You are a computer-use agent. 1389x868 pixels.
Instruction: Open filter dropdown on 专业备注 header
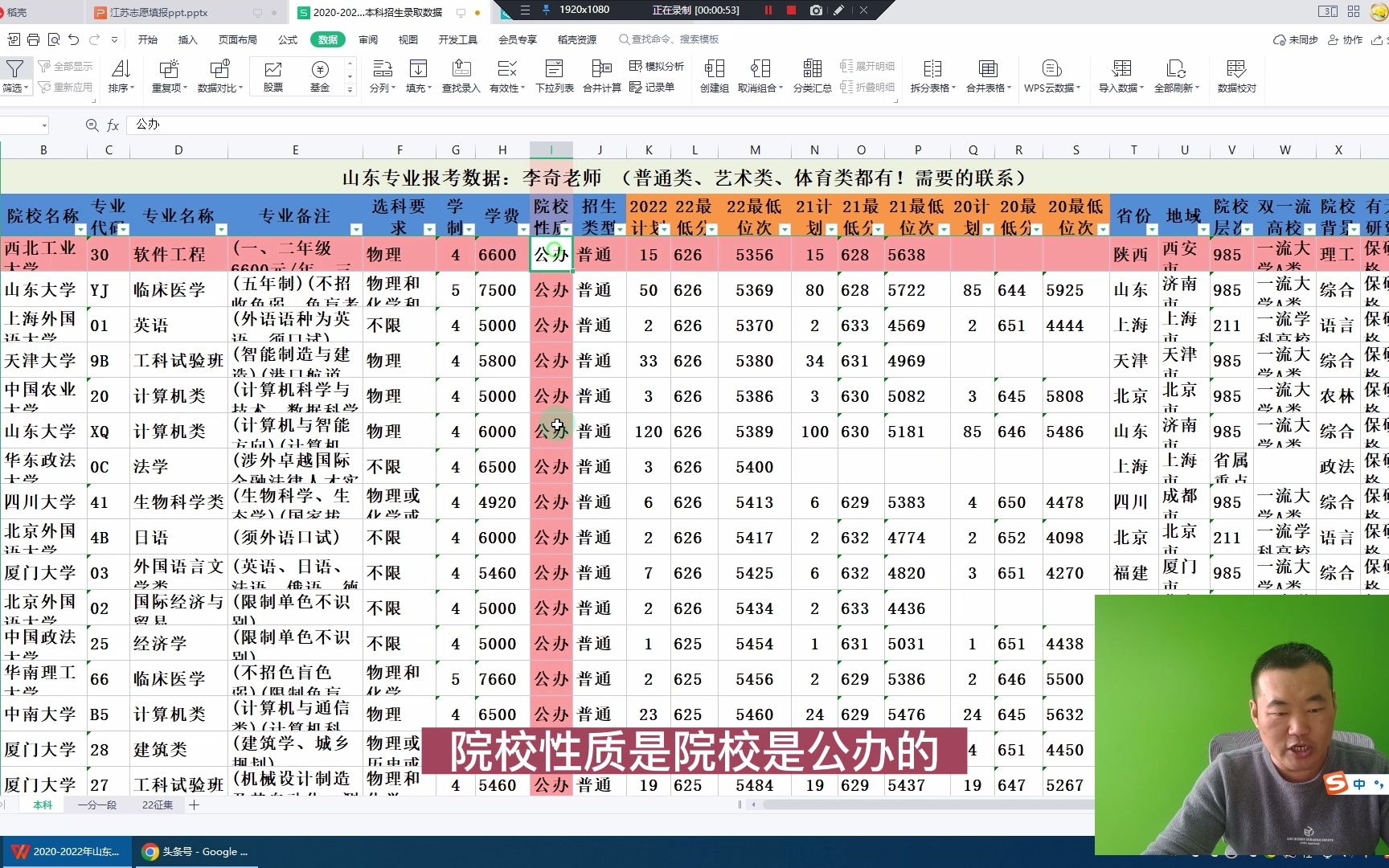[356, 230]
